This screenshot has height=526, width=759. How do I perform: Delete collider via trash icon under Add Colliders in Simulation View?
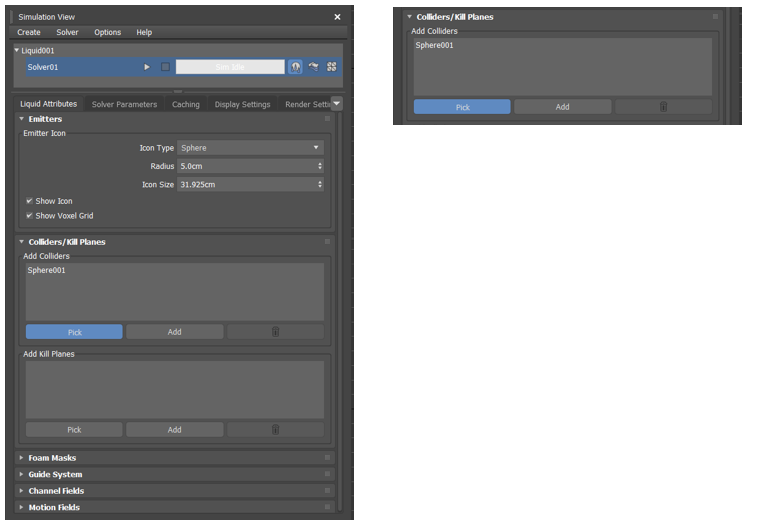pos(275,332)
